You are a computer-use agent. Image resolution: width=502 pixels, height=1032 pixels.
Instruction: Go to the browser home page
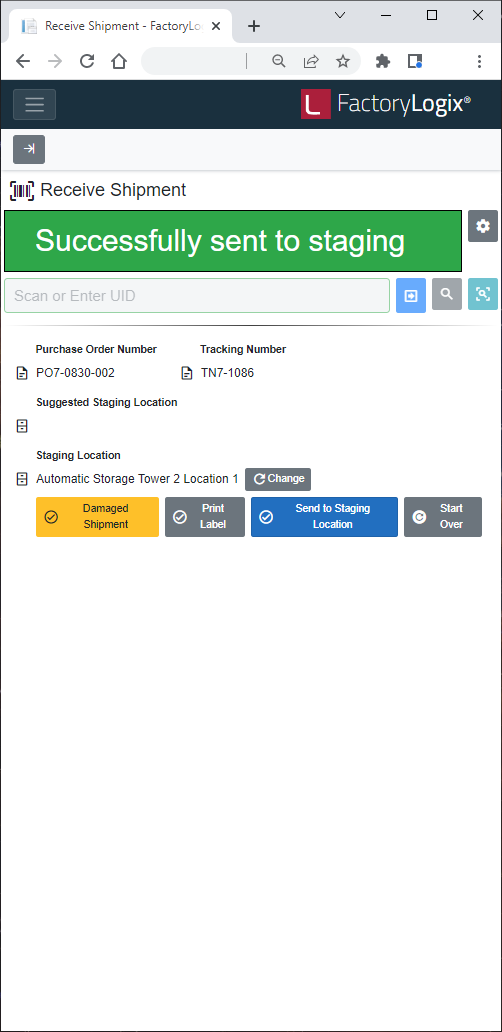(118, 61)
